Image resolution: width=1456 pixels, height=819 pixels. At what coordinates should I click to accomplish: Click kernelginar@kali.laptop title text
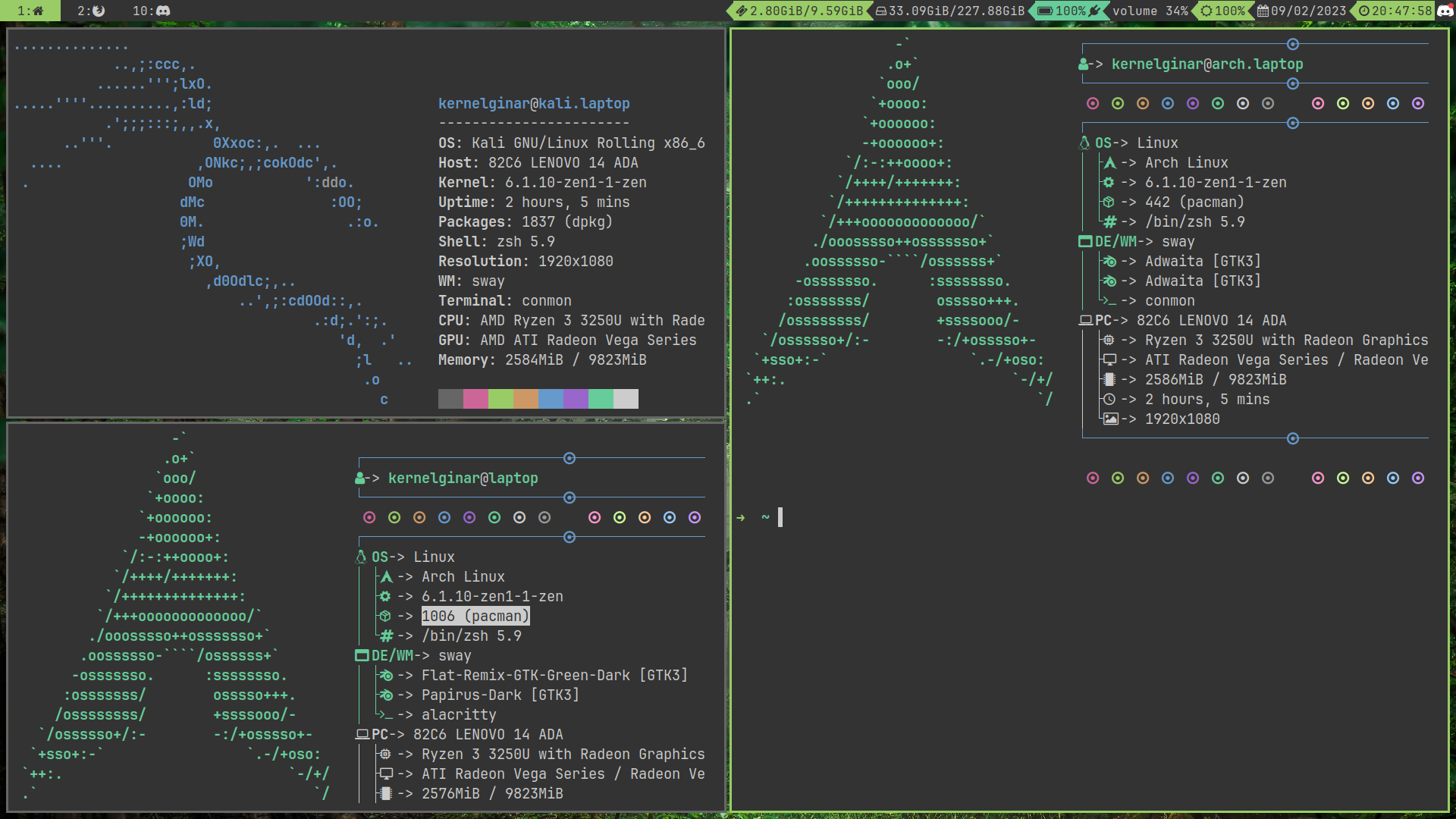(534, 104)
